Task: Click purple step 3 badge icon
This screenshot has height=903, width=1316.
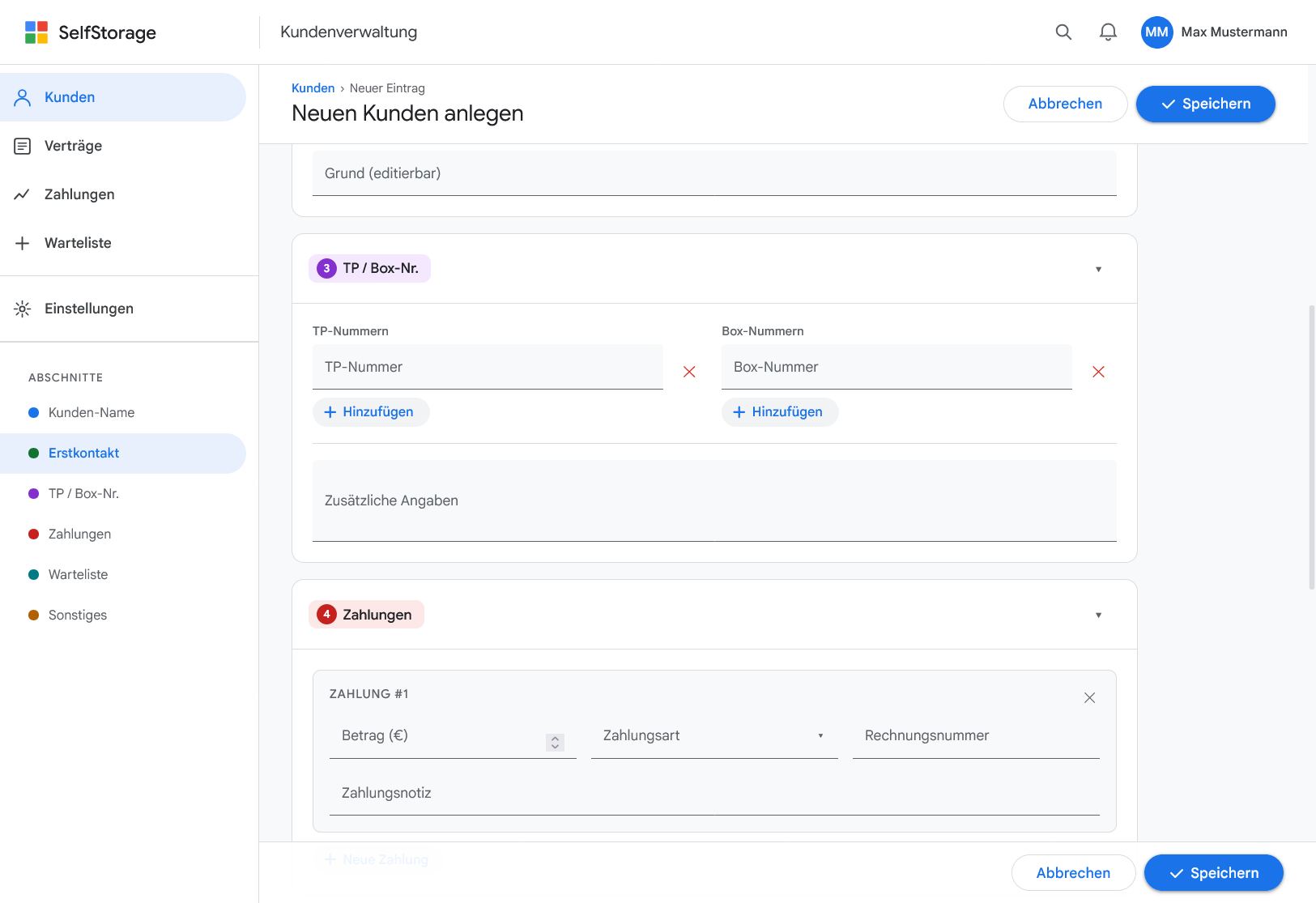Action: 326,268
